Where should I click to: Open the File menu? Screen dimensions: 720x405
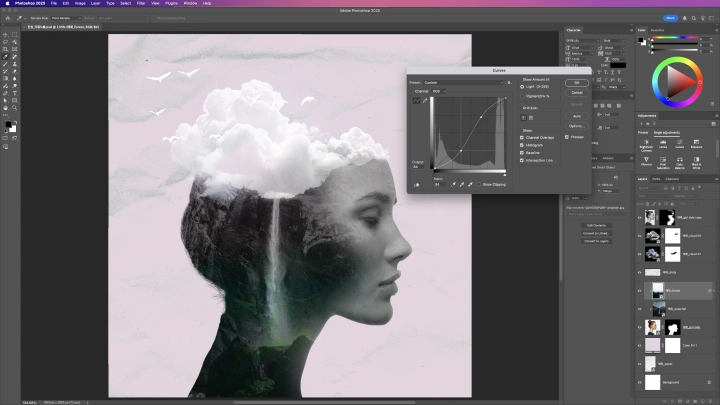pyautogui.click(x=54, y=3)
